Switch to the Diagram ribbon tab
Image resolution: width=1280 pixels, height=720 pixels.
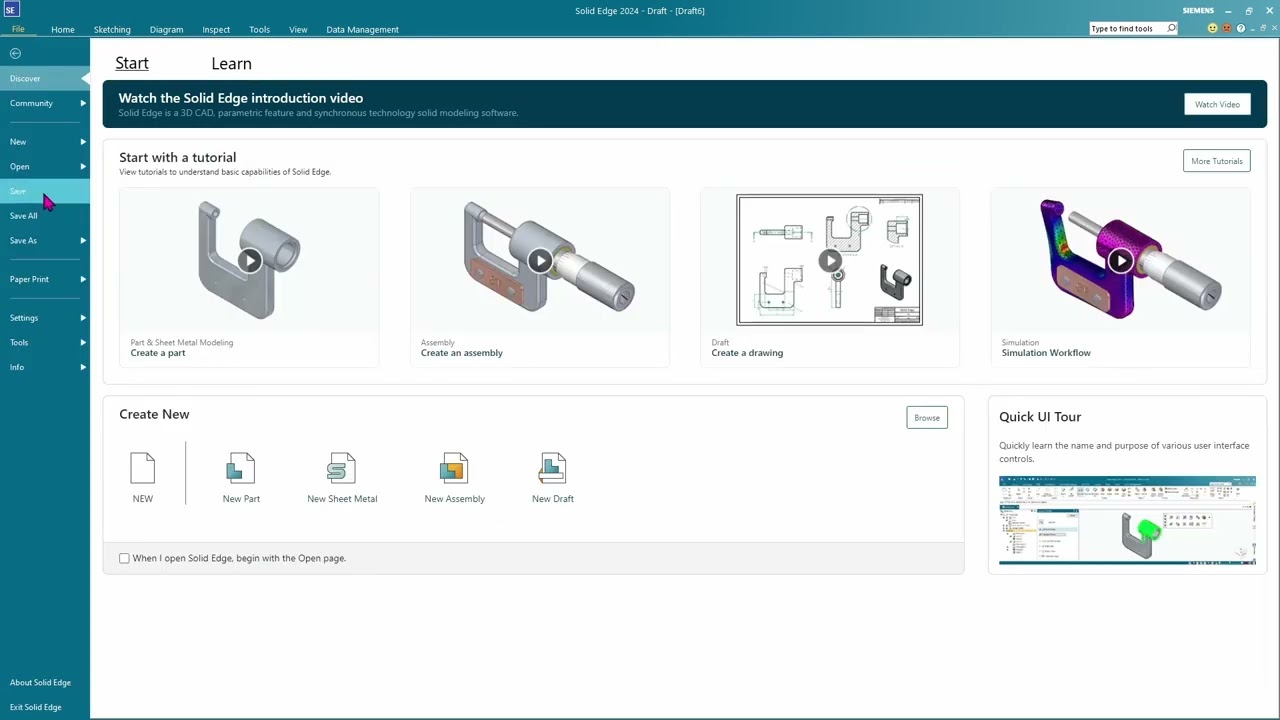(x=167, y=30)
